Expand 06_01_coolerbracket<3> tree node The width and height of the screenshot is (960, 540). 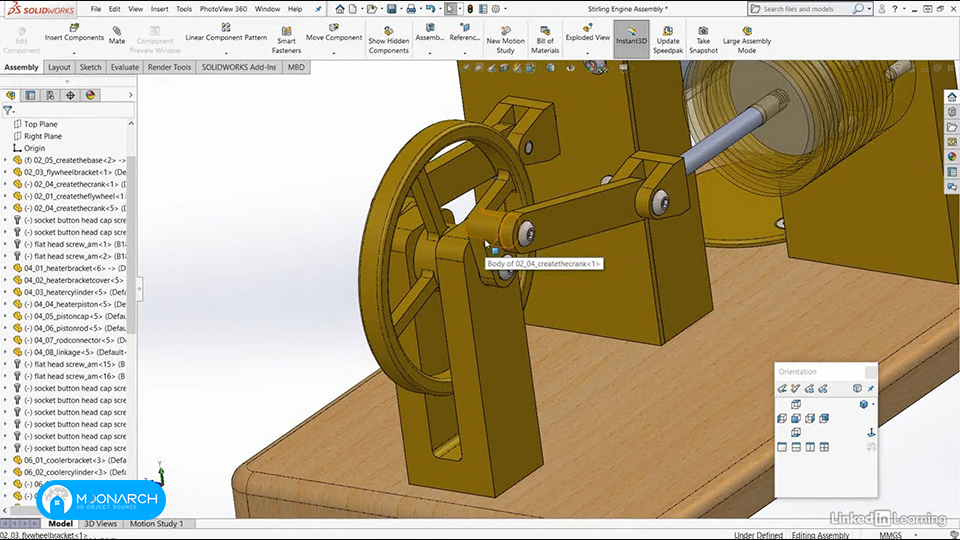(6, 460)
